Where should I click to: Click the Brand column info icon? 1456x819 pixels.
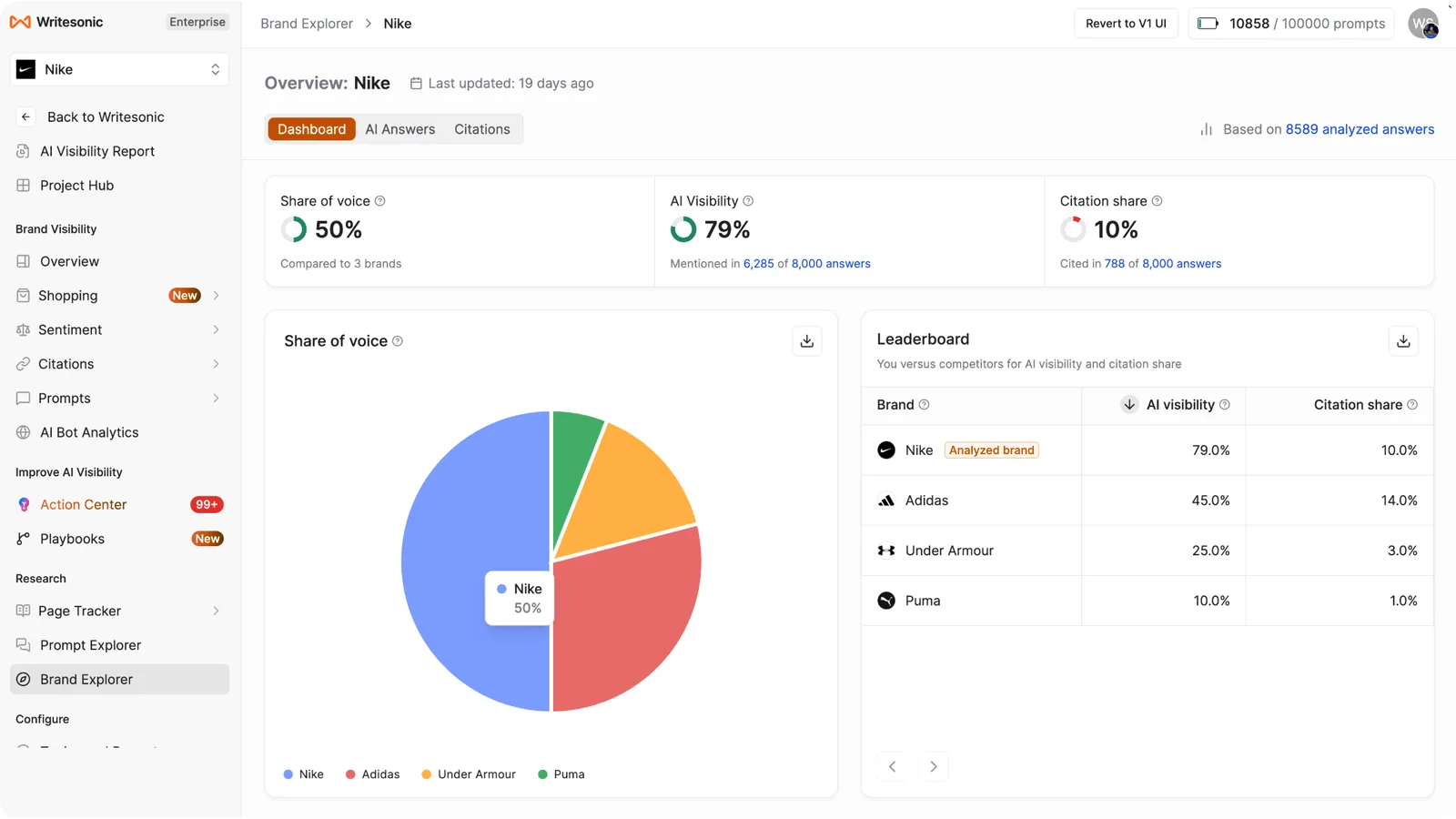[924, 405]
